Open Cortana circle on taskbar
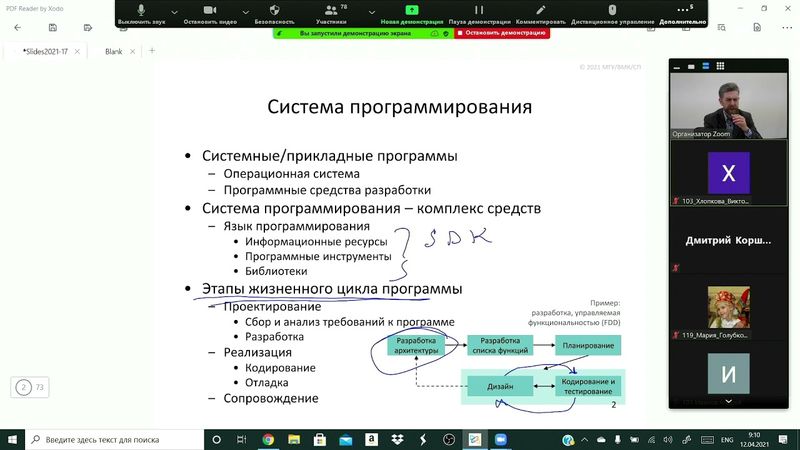 coord(216,439)
